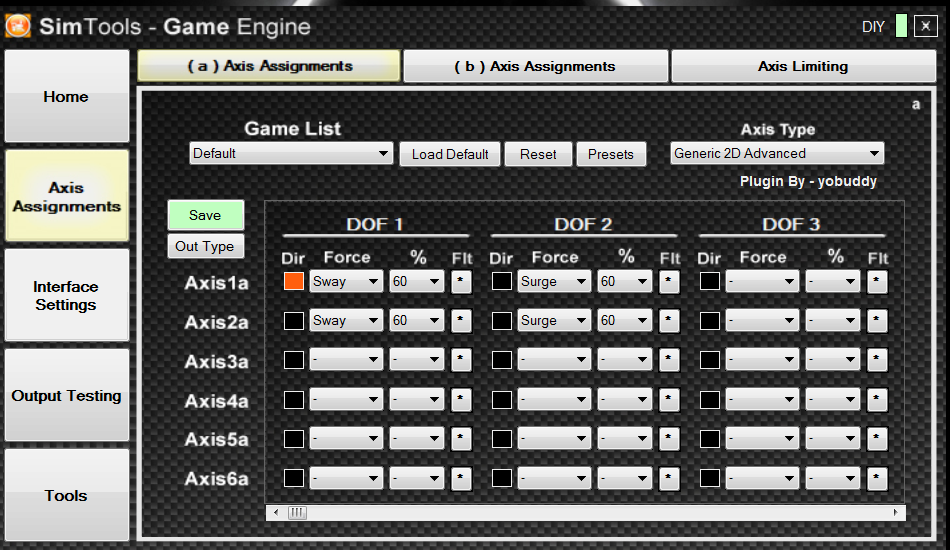The width and height of the screenshot is (950, 550).
Task: Click the scrollbar right arrow
Action: pyautogui.click(x=896, y=512)
